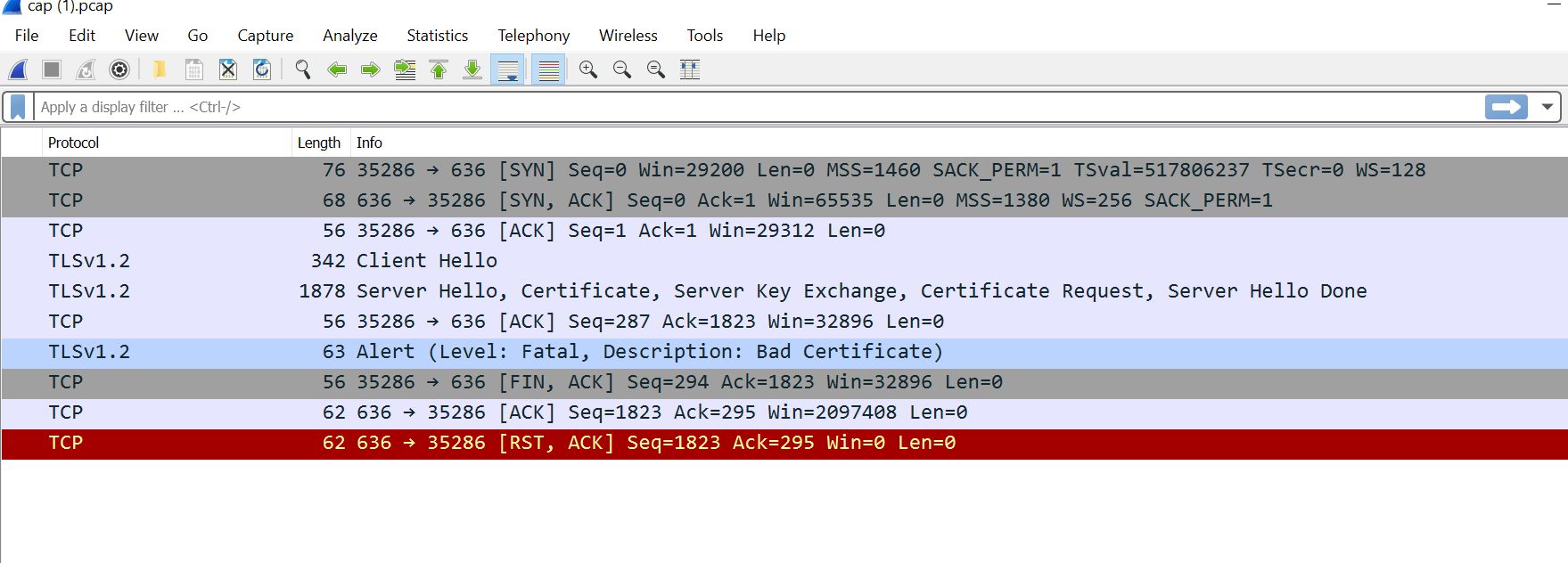This screenshot has width=1568, height=563.
Task: Click the apply filter arrow button
Action: pos(1506,107)
